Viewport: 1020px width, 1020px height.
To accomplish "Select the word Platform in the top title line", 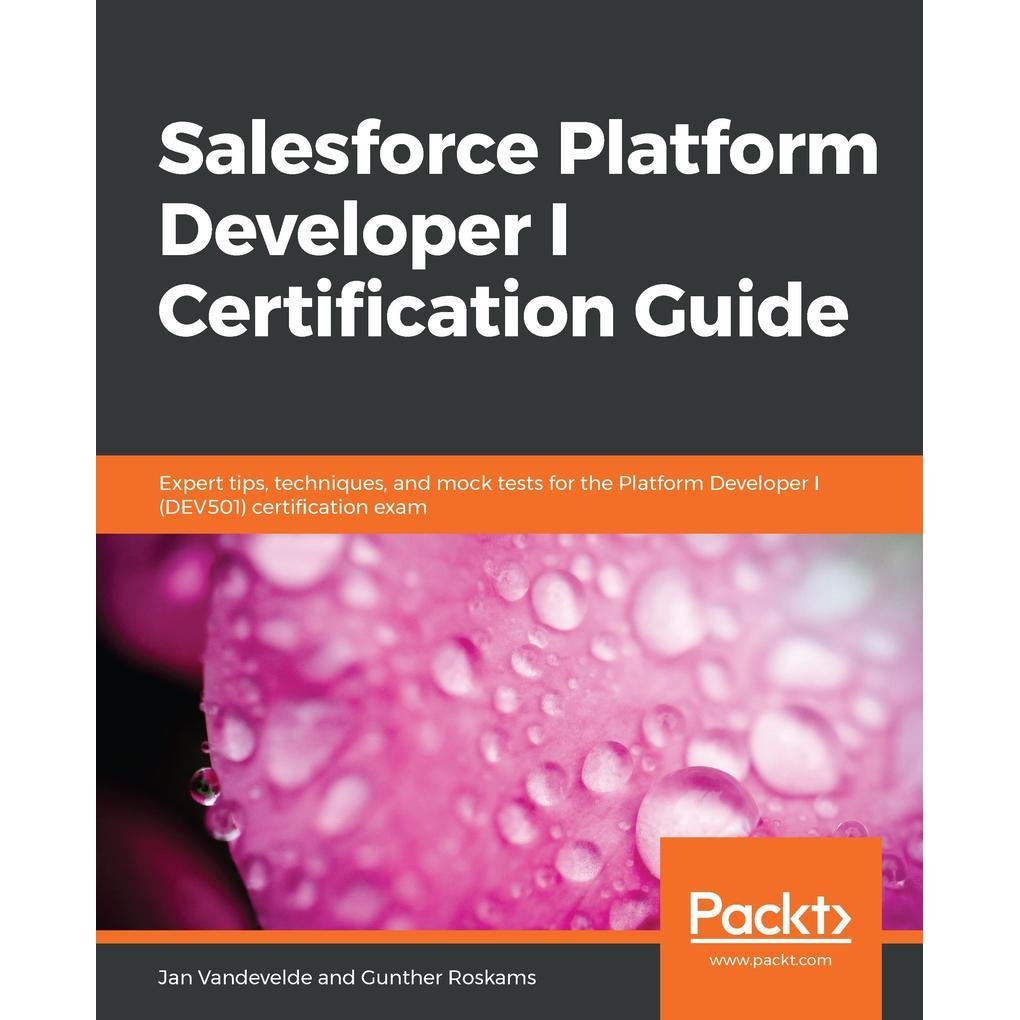I will (x=718, y=150).
